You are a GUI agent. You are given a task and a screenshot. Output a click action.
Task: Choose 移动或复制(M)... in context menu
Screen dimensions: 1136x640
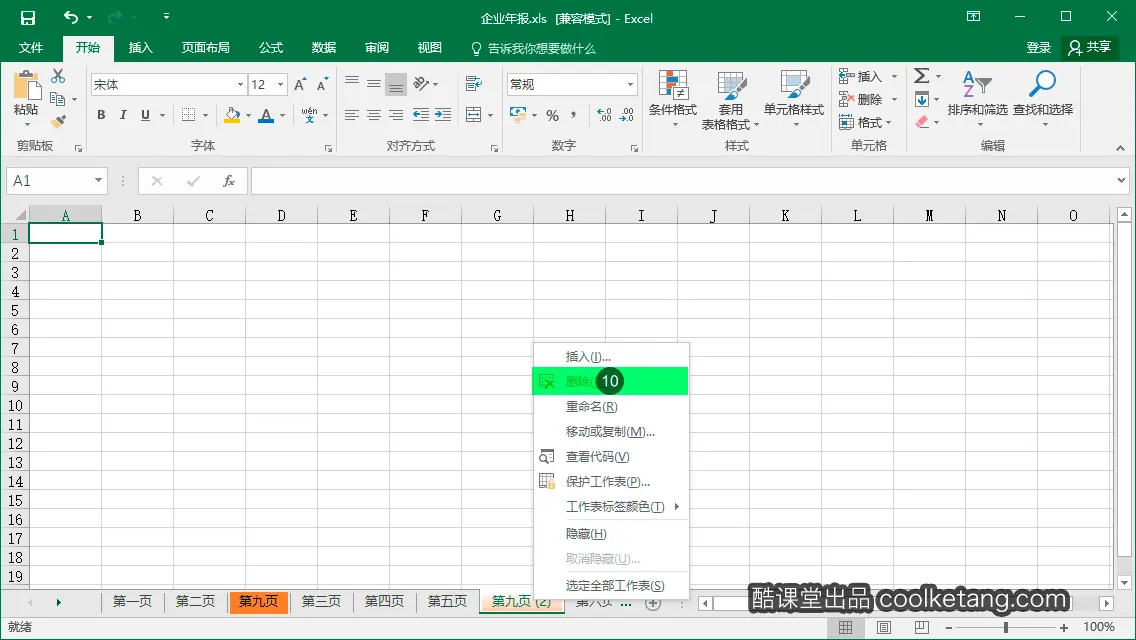[x=611, y=431]
